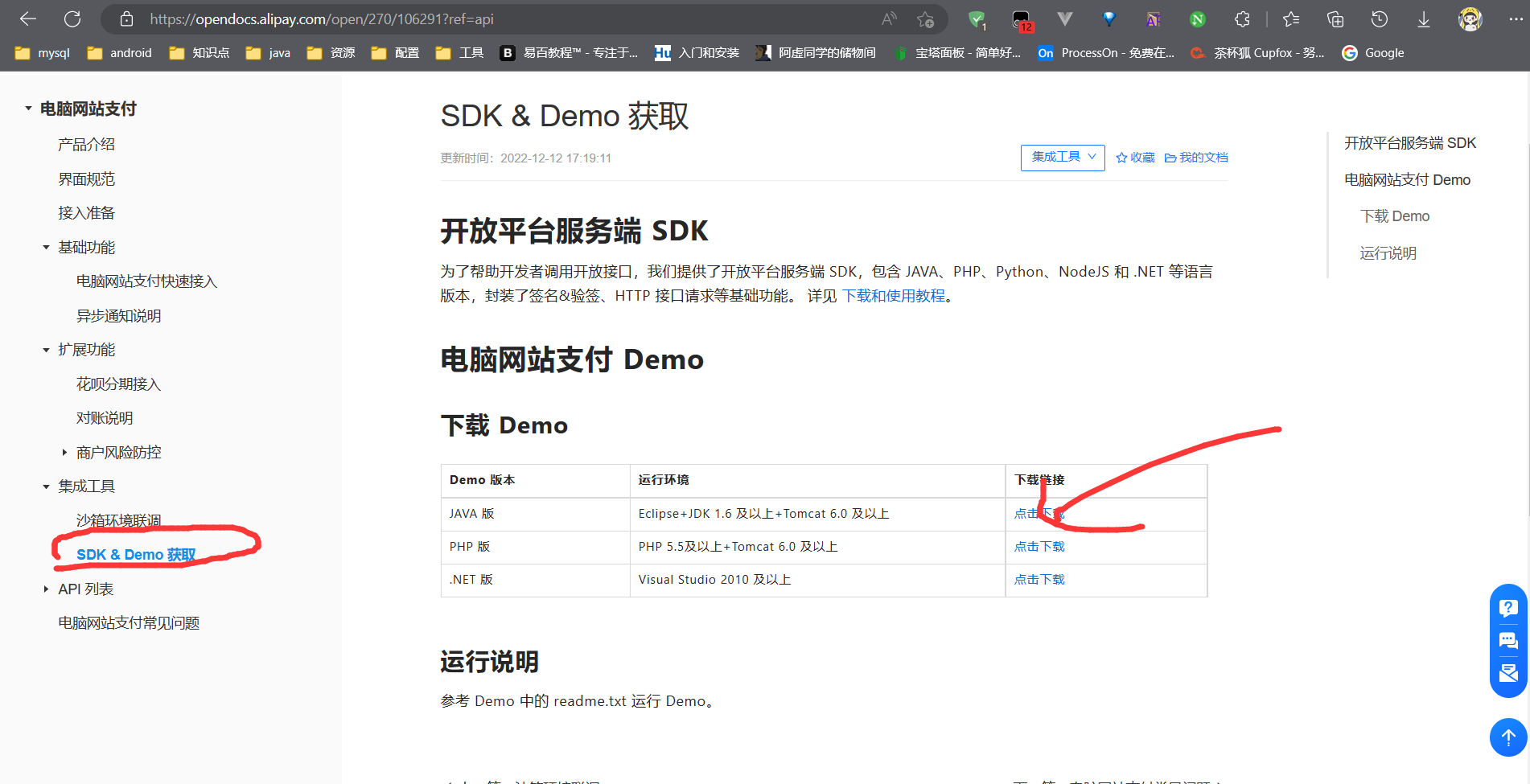Open the browser Collections panel
Viewport: 1530px width, 784px height.
[x=1335, y=18]
